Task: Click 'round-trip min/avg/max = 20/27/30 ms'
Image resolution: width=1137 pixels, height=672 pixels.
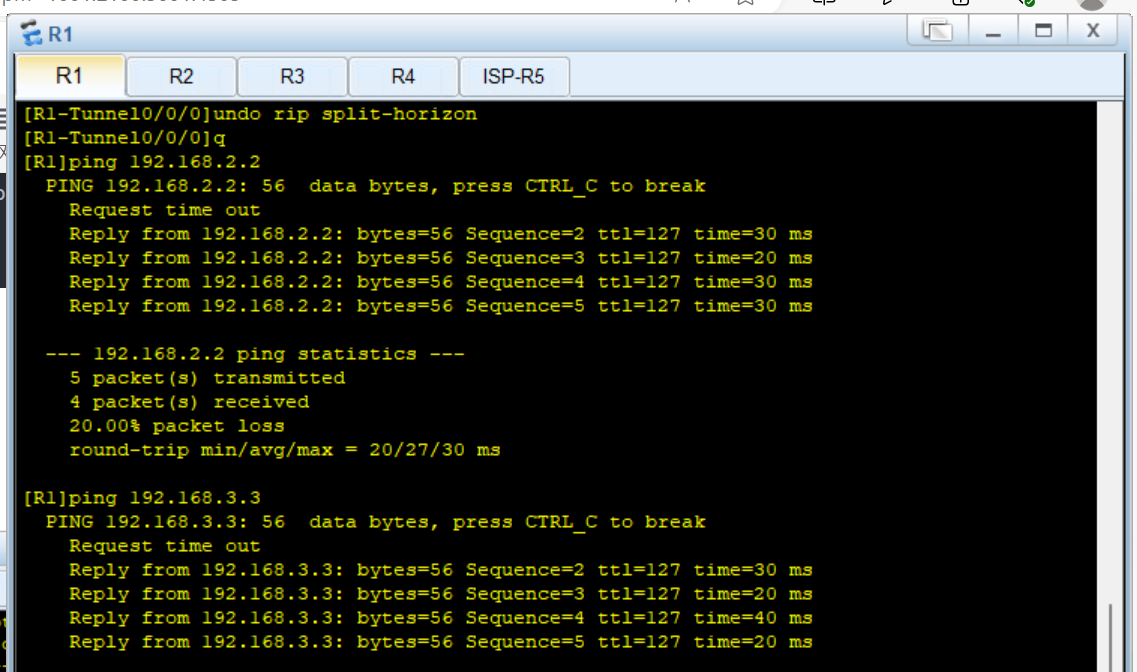Action: coord(285,449)
